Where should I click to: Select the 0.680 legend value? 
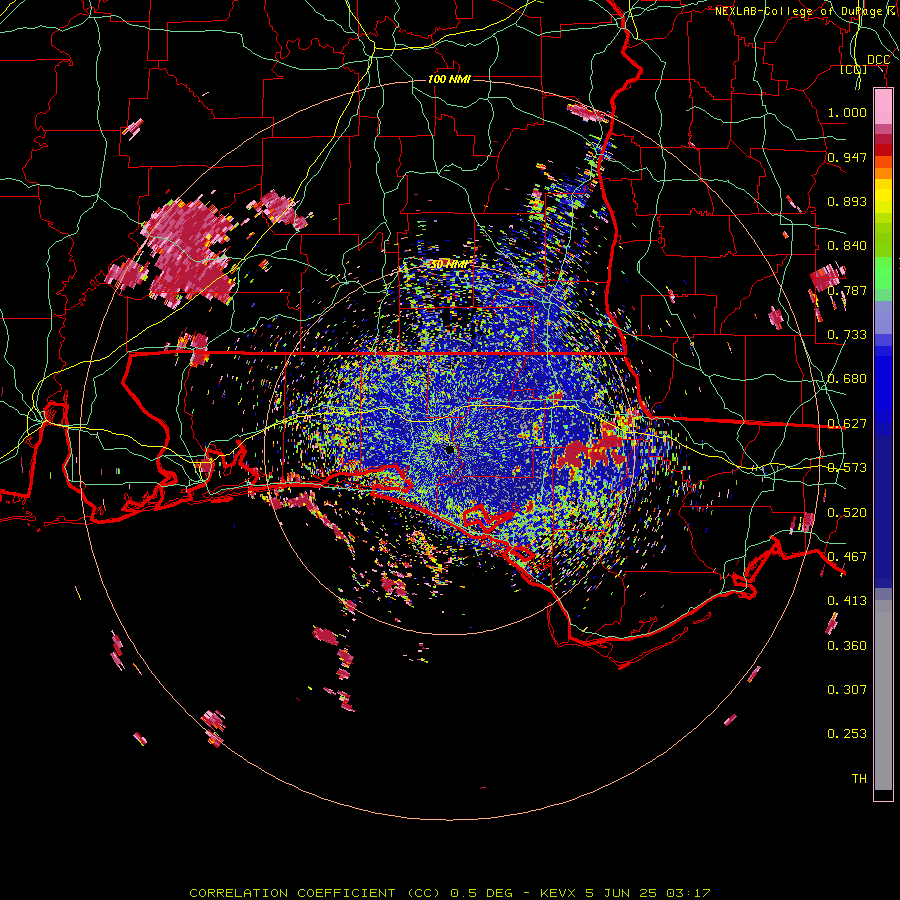(x=847, y=379)
